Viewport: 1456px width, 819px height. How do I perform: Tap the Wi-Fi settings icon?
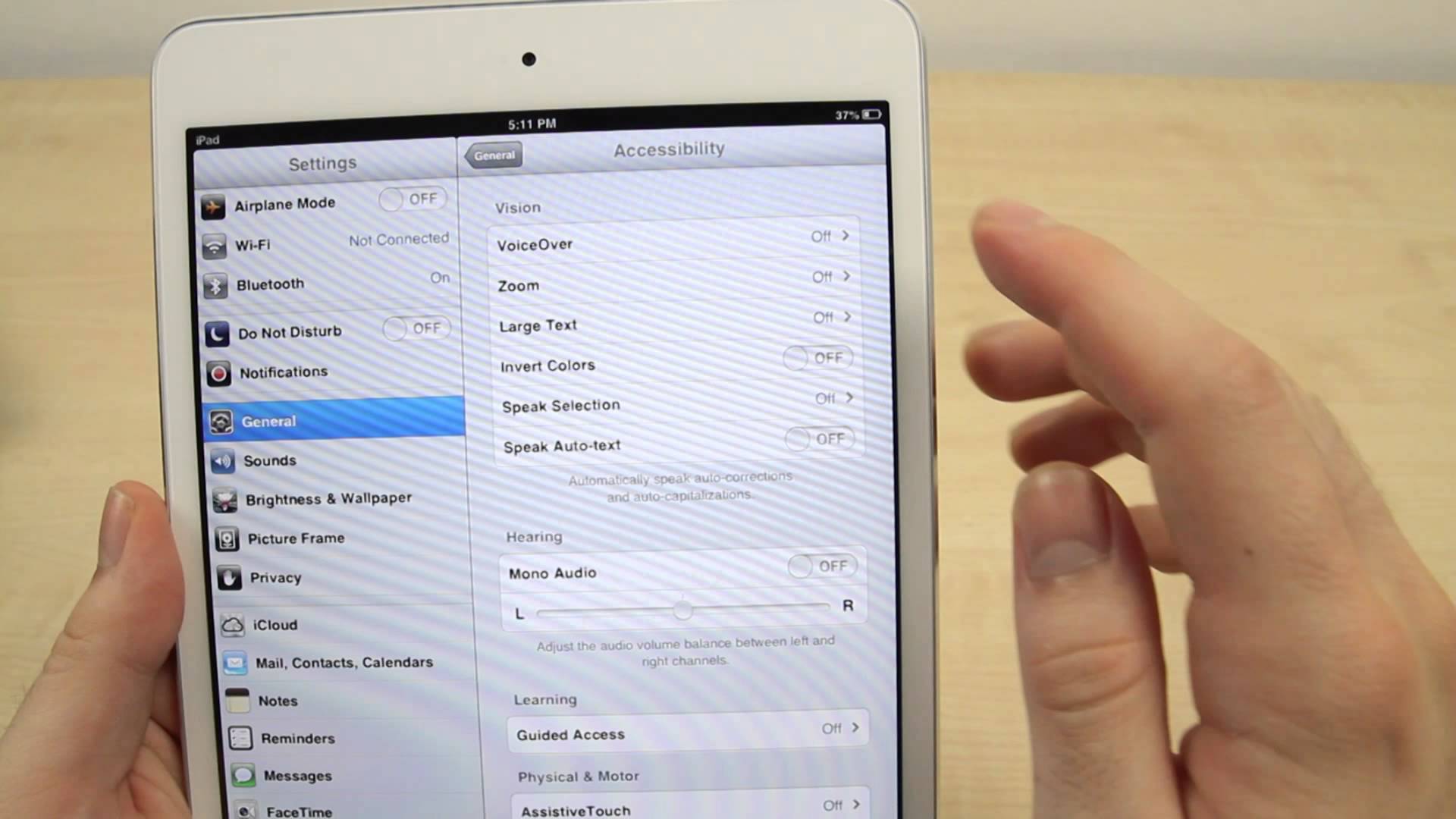point(214,246)
